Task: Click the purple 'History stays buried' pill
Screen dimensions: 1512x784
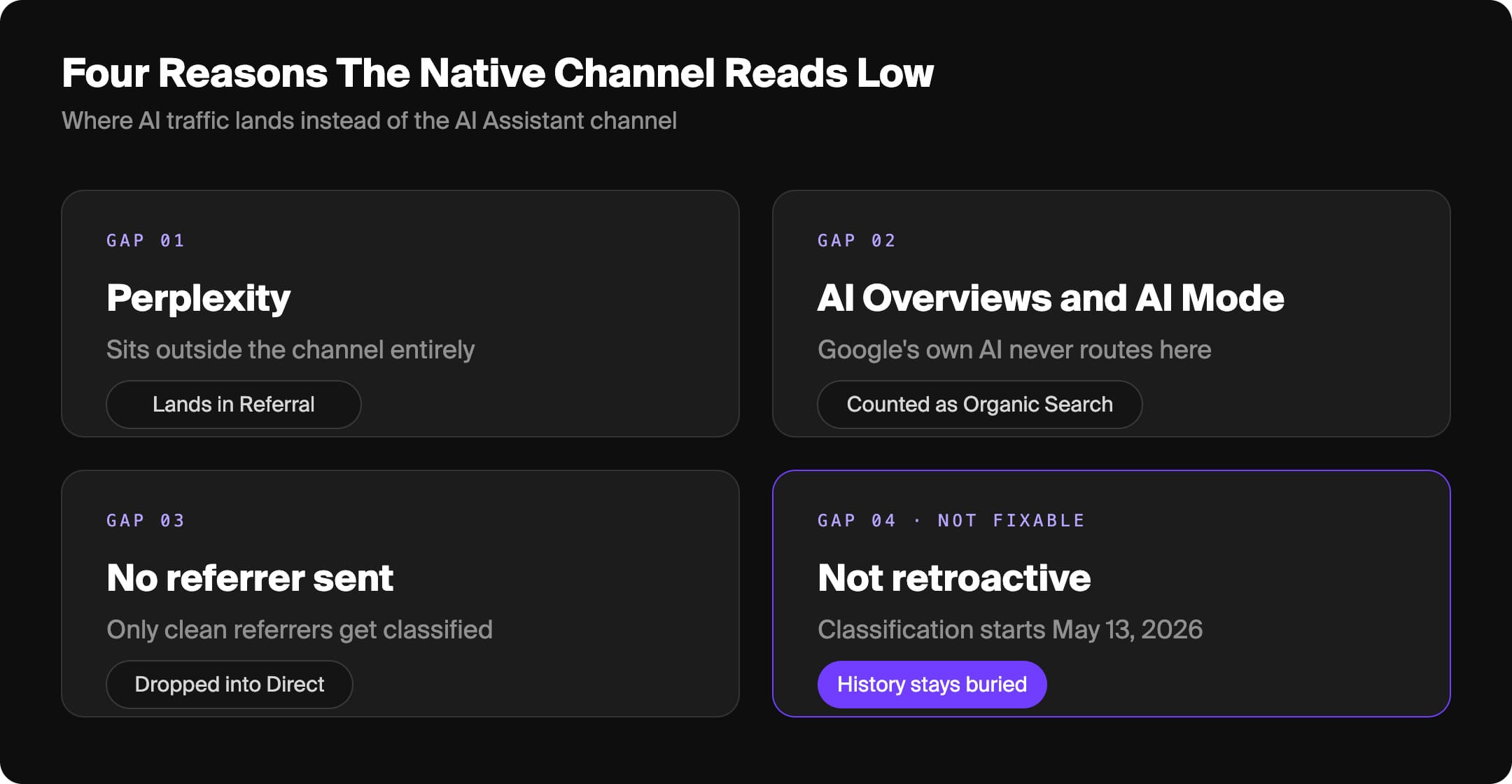Action: point(932,685)
